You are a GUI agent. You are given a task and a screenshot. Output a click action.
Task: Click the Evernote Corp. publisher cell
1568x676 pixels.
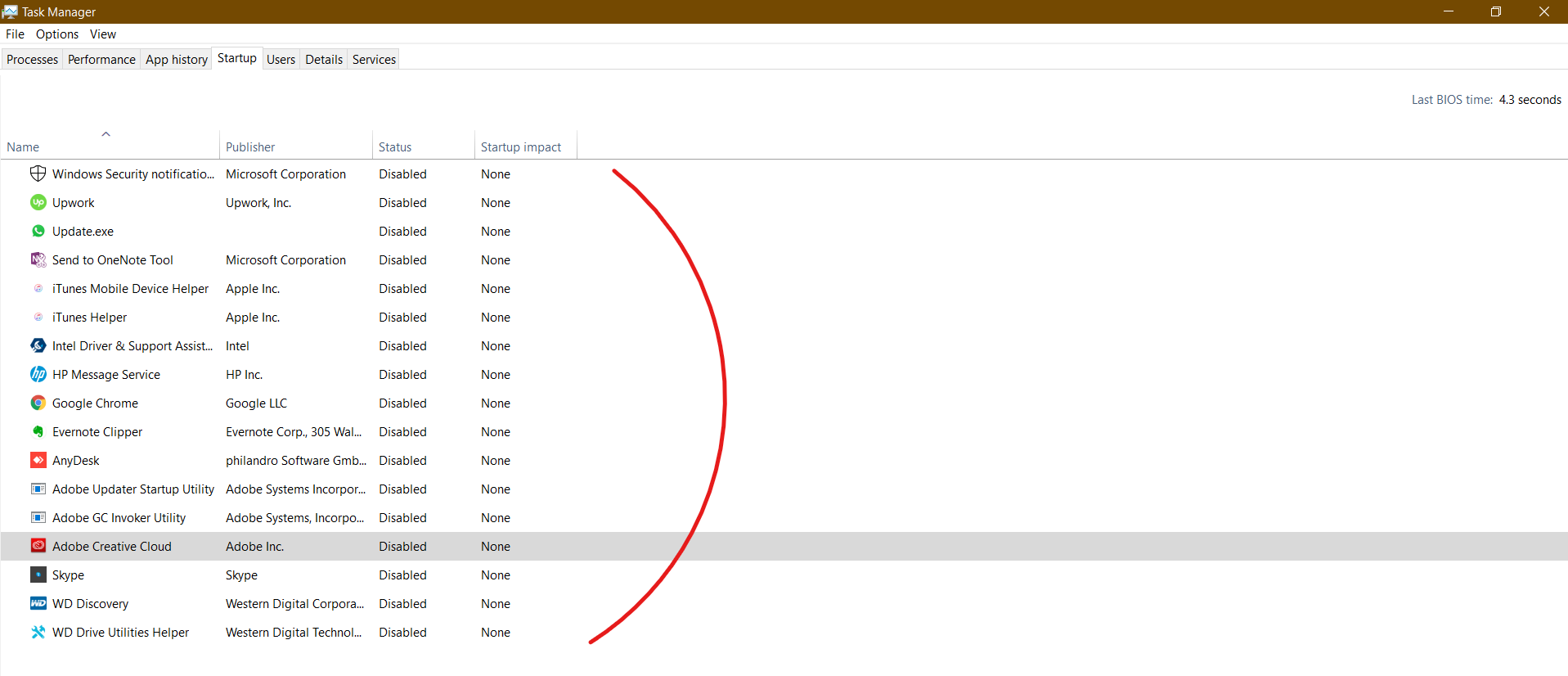click(x=294, y=431)
